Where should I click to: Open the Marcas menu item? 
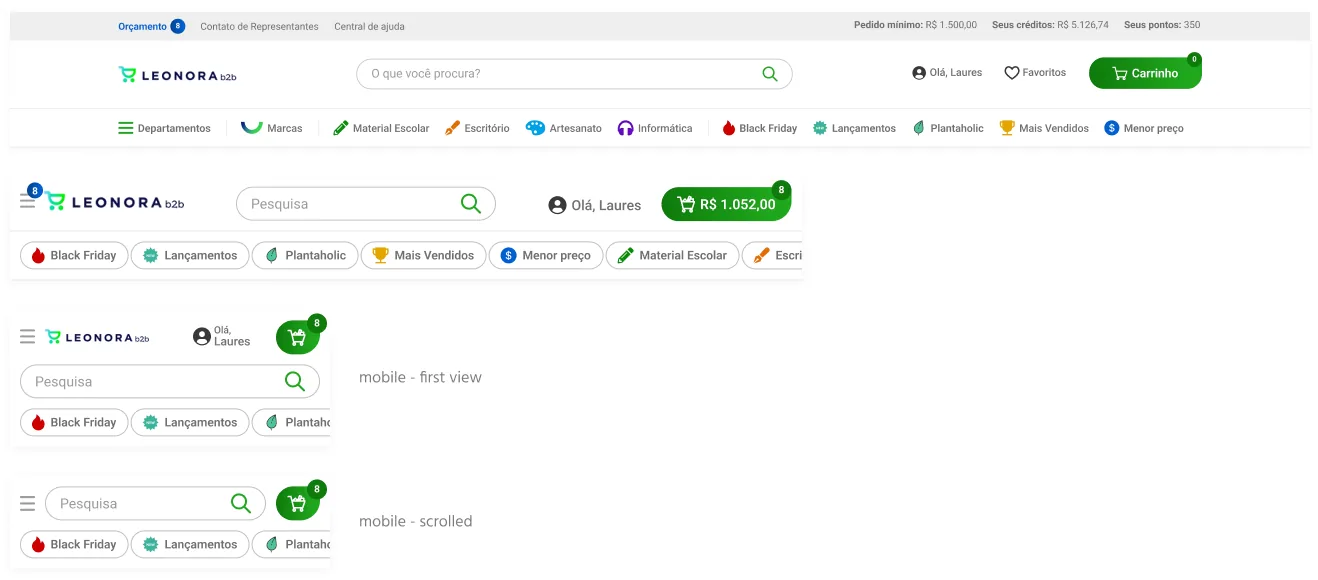pos(271,128)
